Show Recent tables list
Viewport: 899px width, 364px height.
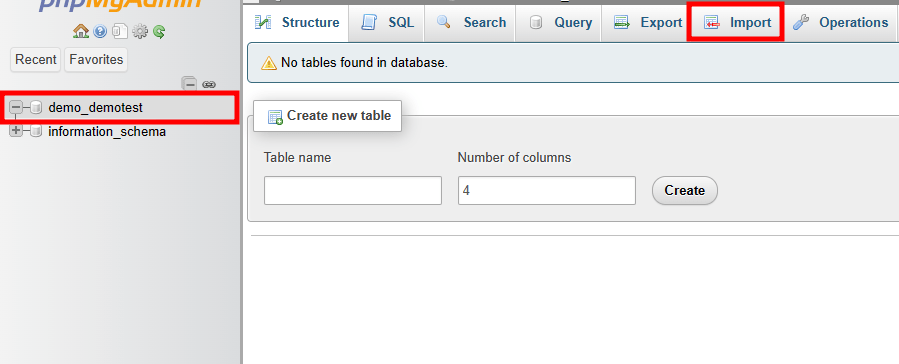pos(36,60)
